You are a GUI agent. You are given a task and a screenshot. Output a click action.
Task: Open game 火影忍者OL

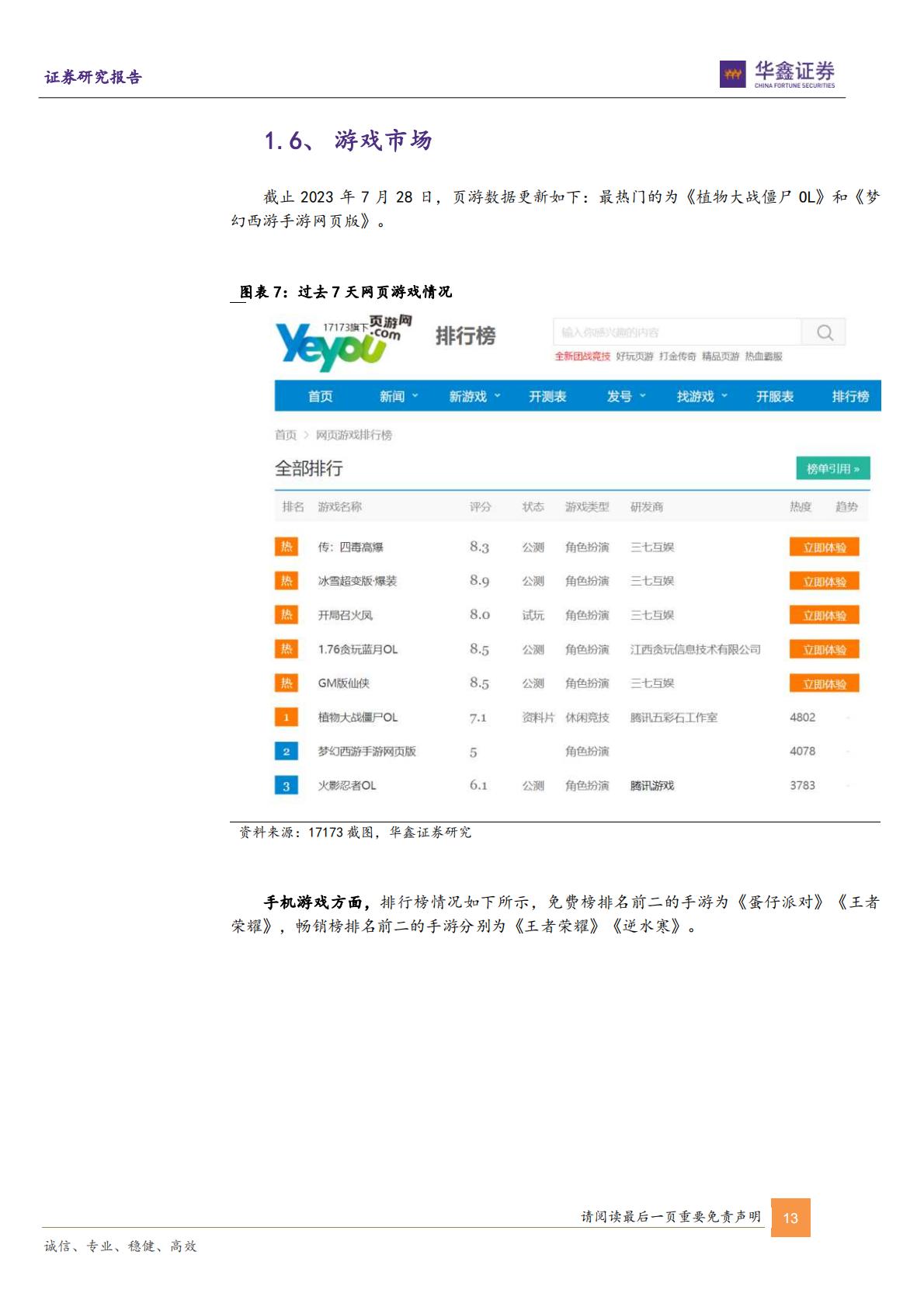click(346, 786)
